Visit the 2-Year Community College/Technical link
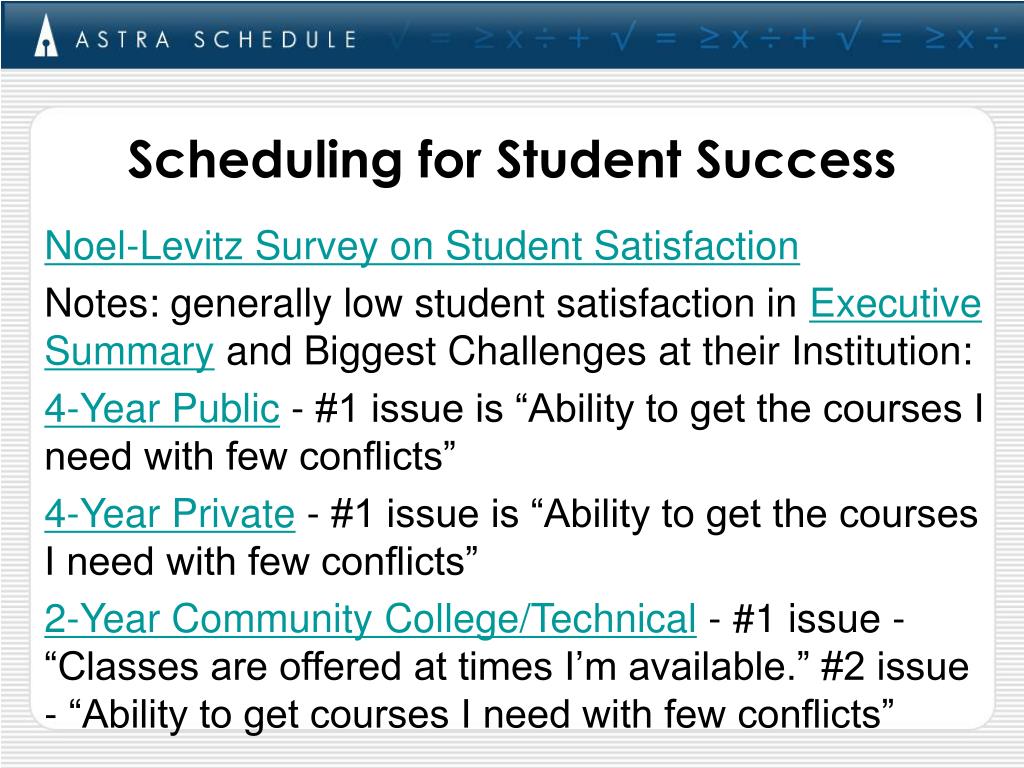1024x768 pixels. click(370, 618)
